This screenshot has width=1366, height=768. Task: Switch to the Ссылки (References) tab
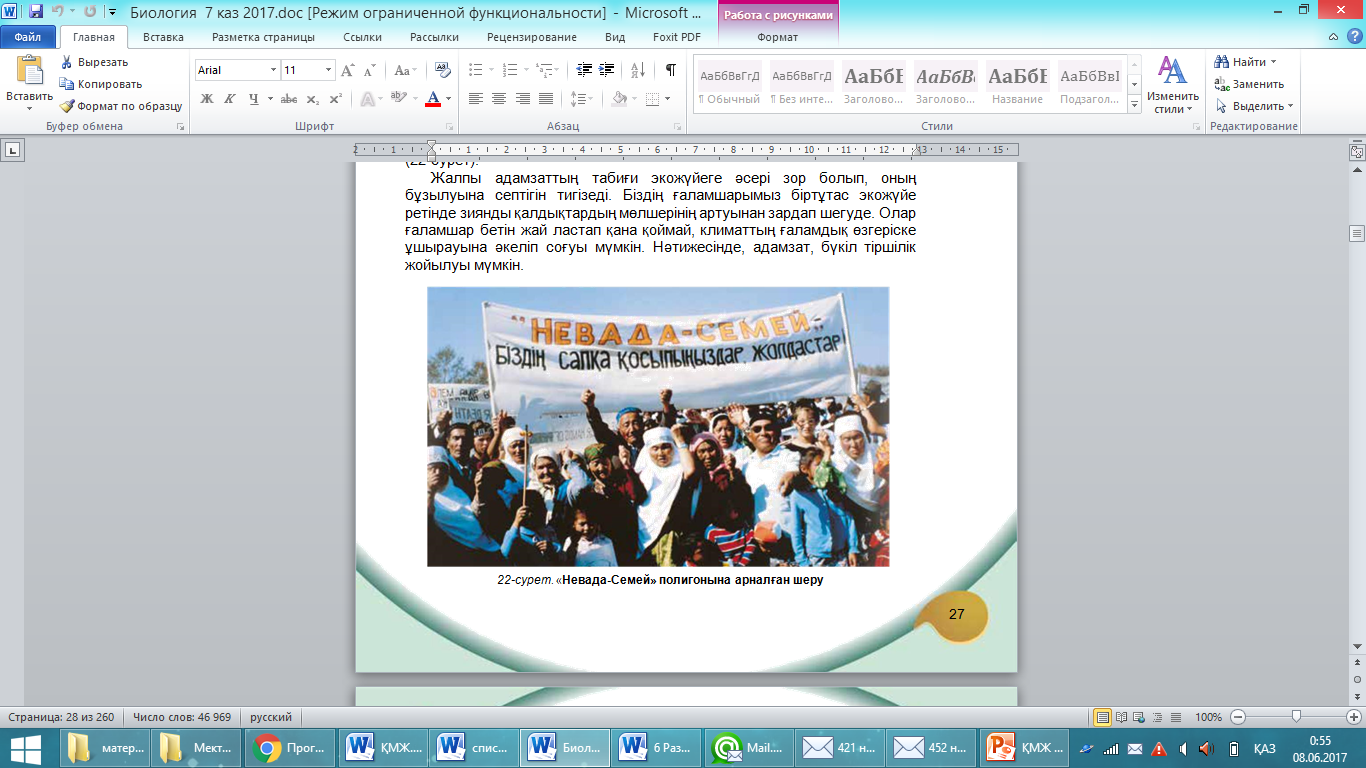pyautogui.click(x=363, y=37)
